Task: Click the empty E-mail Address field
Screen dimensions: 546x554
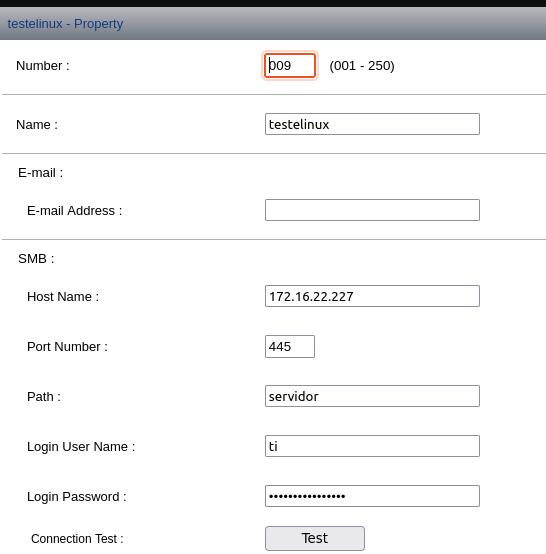Action: point(372,210)
